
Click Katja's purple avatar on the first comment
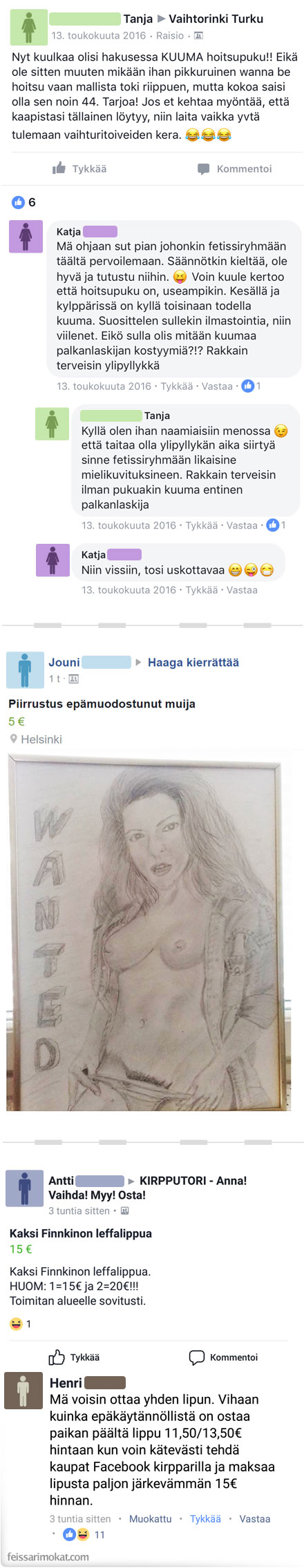(26, 237)
